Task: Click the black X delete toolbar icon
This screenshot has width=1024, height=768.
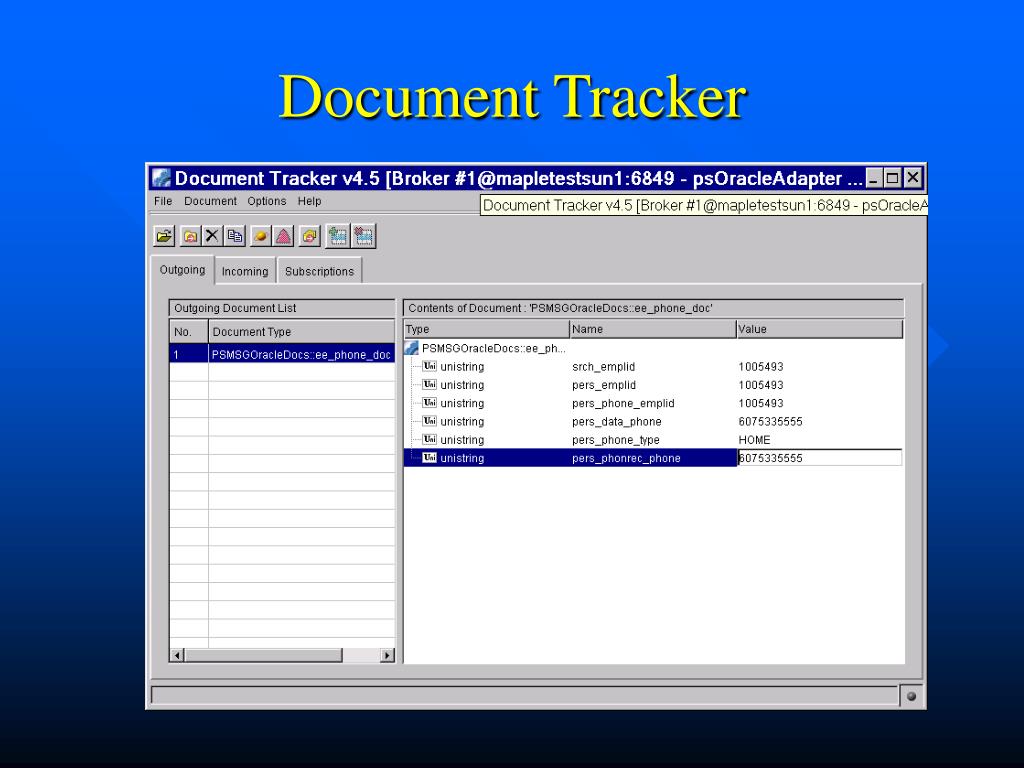Action: tap(212, 236)
